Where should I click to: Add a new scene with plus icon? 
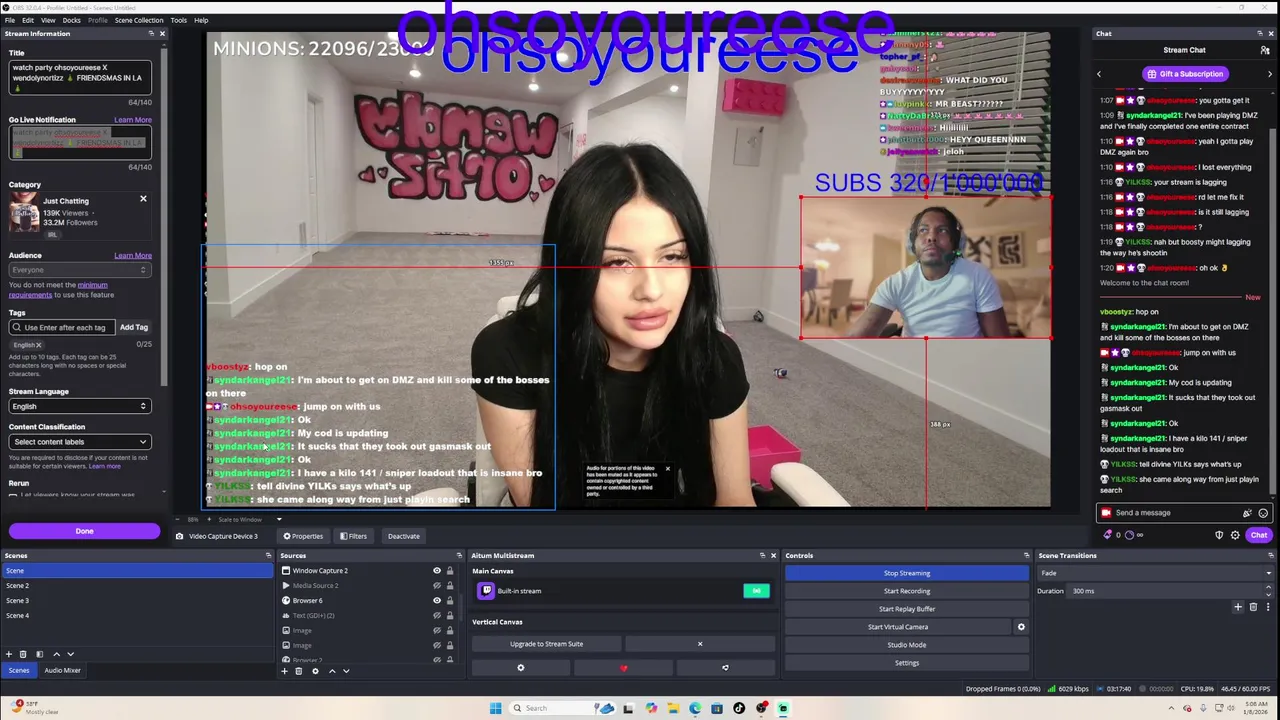tap(9, 654)
